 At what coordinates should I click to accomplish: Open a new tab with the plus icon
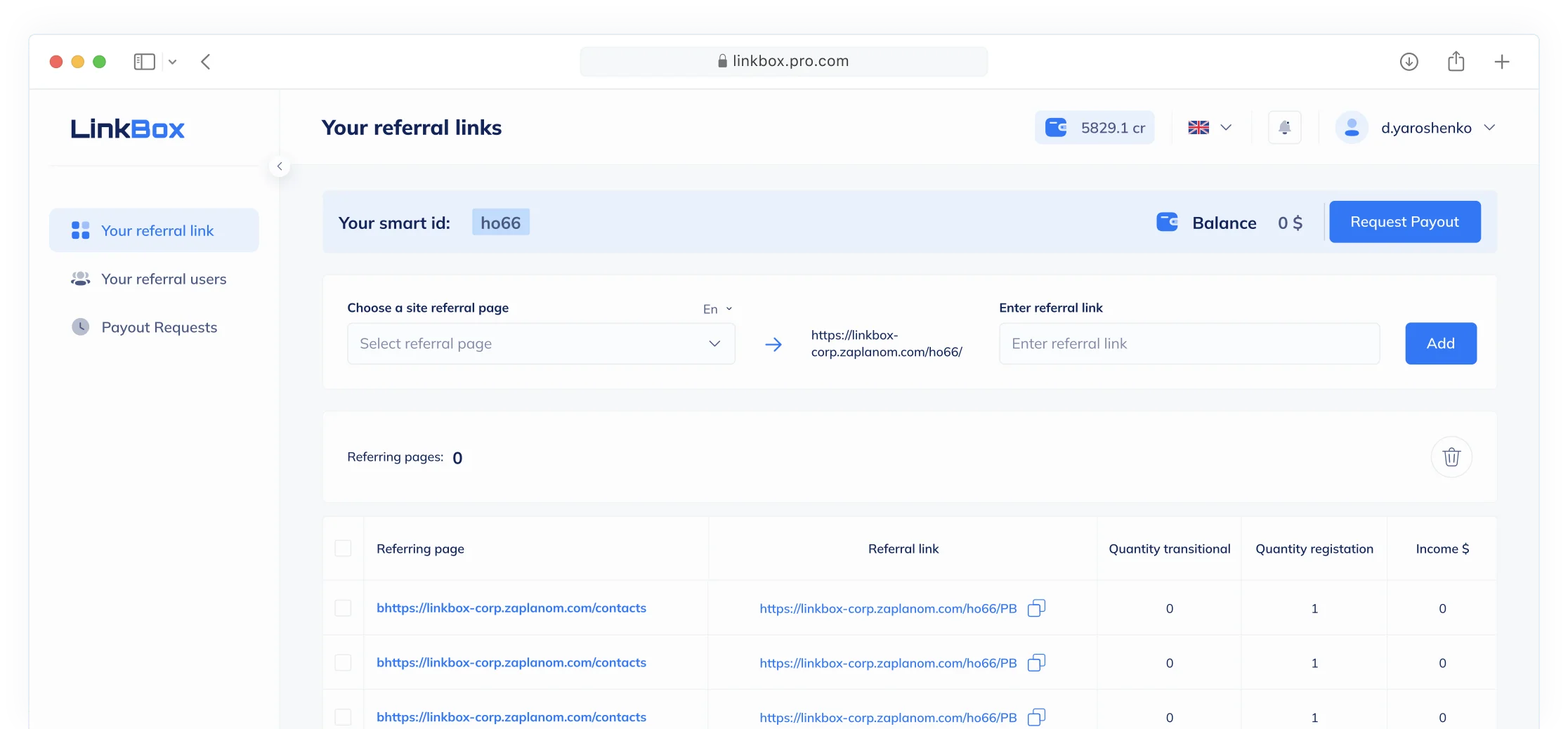[x=1502, y=62]
